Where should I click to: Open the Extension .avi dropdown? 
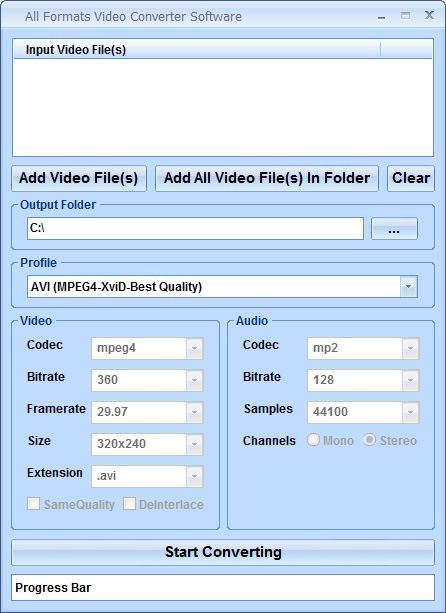(x=194, y=477)
